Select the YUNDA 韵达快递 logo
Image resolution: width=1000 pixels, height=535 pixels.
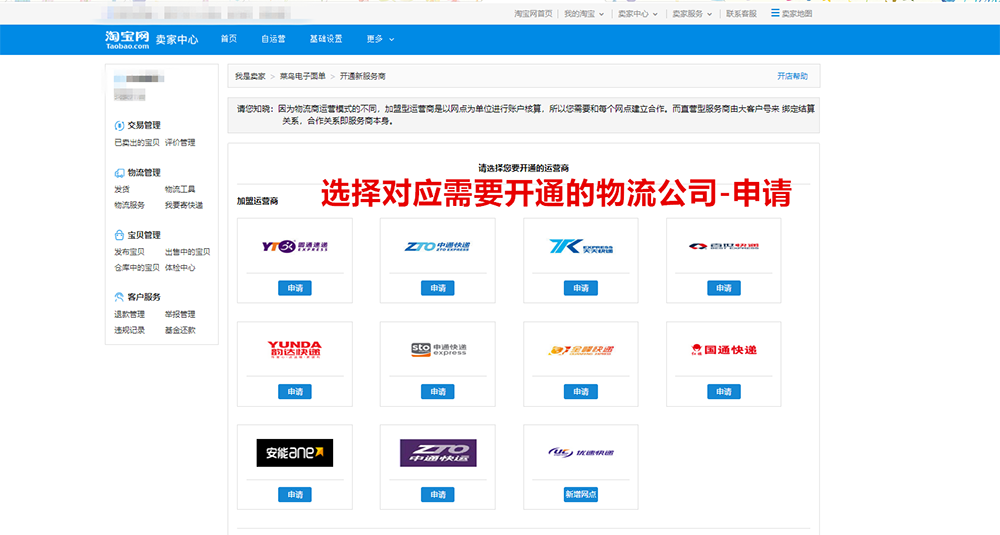(295, 349)
